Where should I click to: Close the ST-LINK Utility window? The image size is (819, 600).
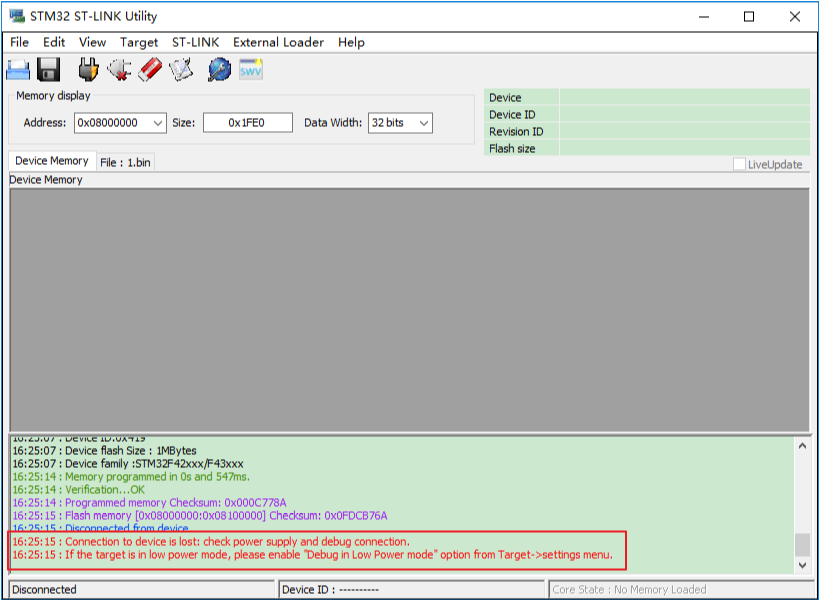(794, 17)
